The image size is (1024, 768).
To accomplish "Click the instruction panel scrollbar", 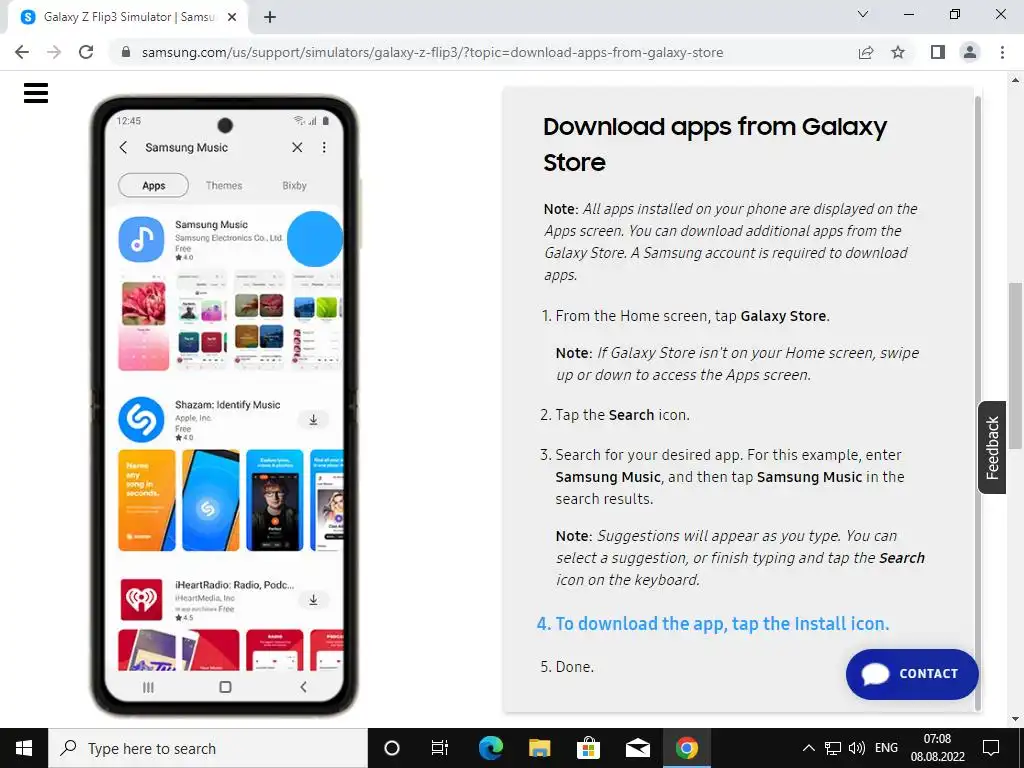I will pos(978,404).
